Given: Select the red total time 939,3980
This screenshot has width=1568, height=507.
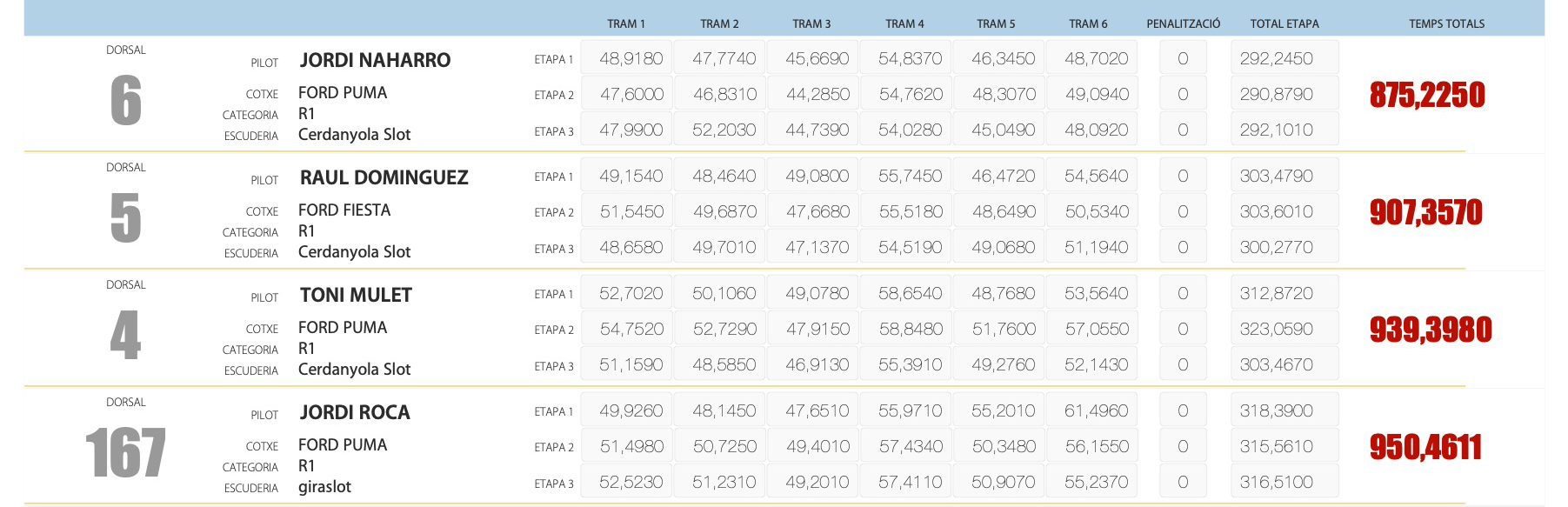Looking at the screenshot, I should click(x=1431, y=330).
